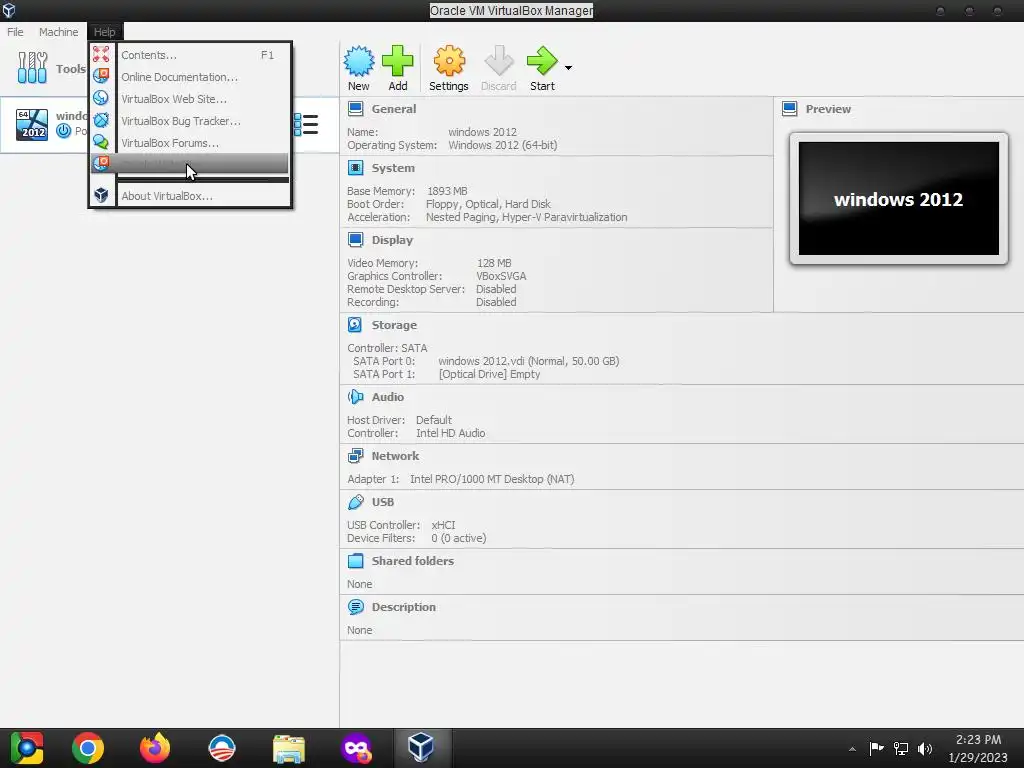The image size is (1024, 768).
Task: Open the round red-white-blue taskbar app
Action: (x=221, y=748)
